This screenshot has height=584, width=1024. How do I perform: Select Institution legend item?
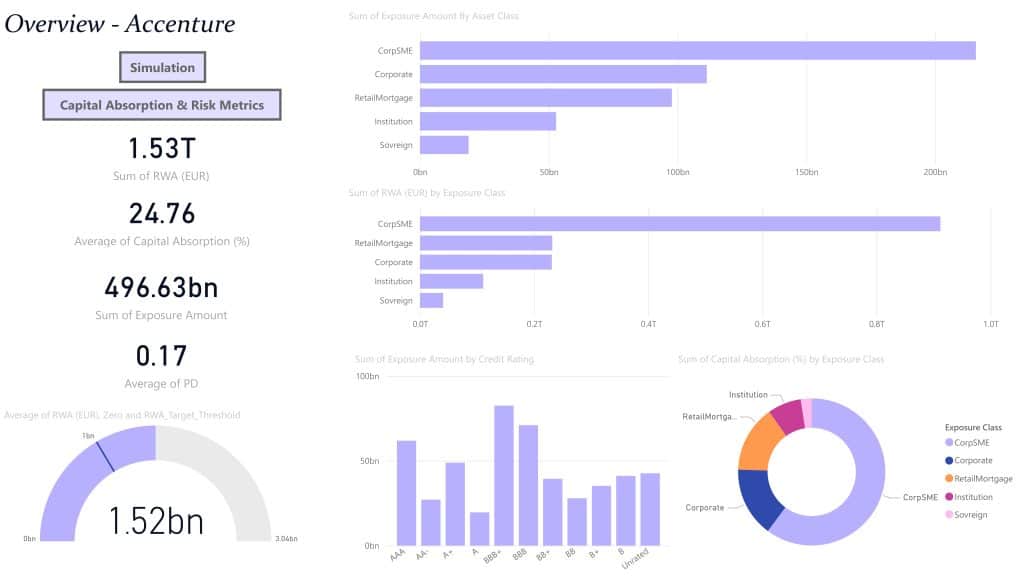coord(969,497)
